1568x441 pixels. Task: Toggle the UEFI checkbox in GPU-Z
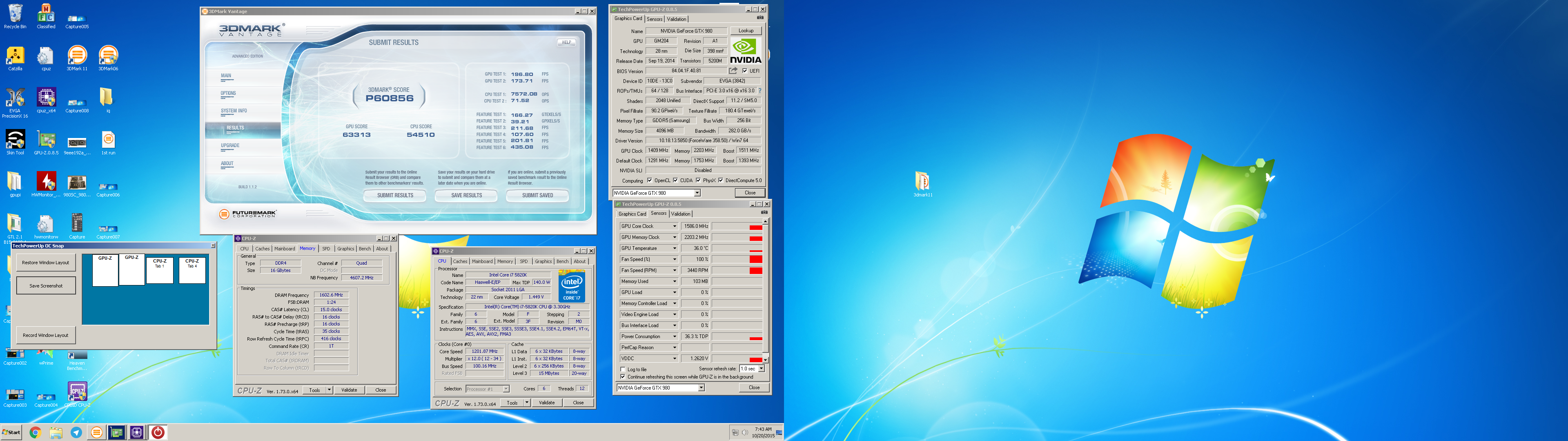pos(744,71)
